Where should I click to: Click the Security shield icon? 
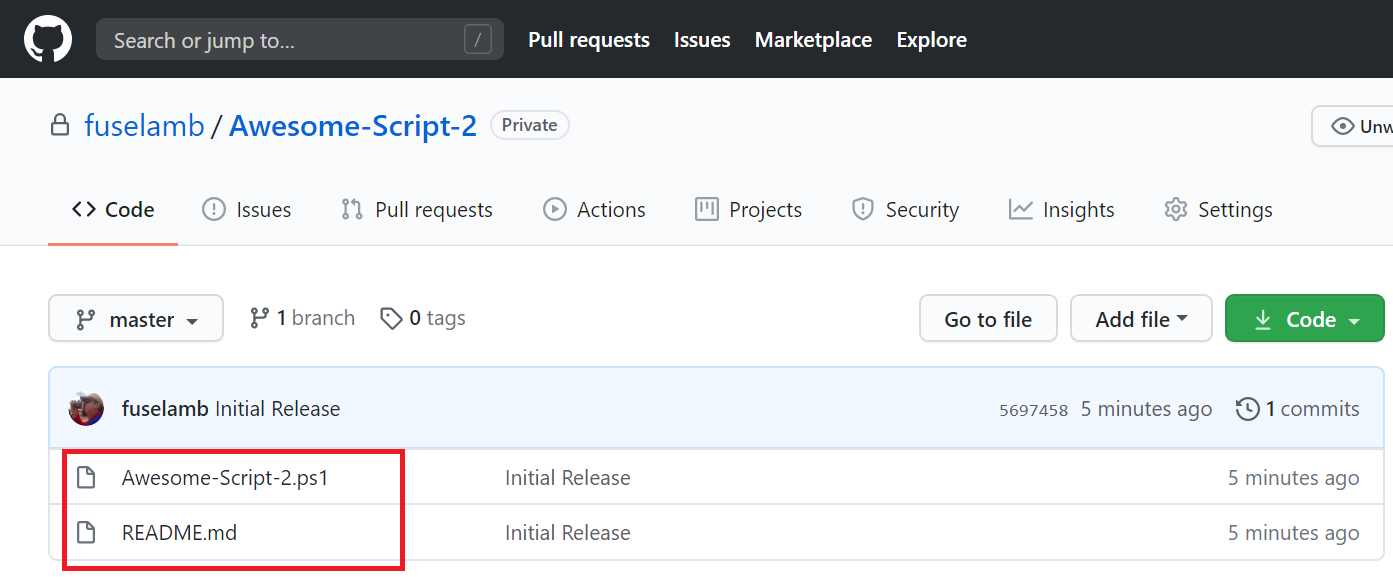[x=863, y=209]
